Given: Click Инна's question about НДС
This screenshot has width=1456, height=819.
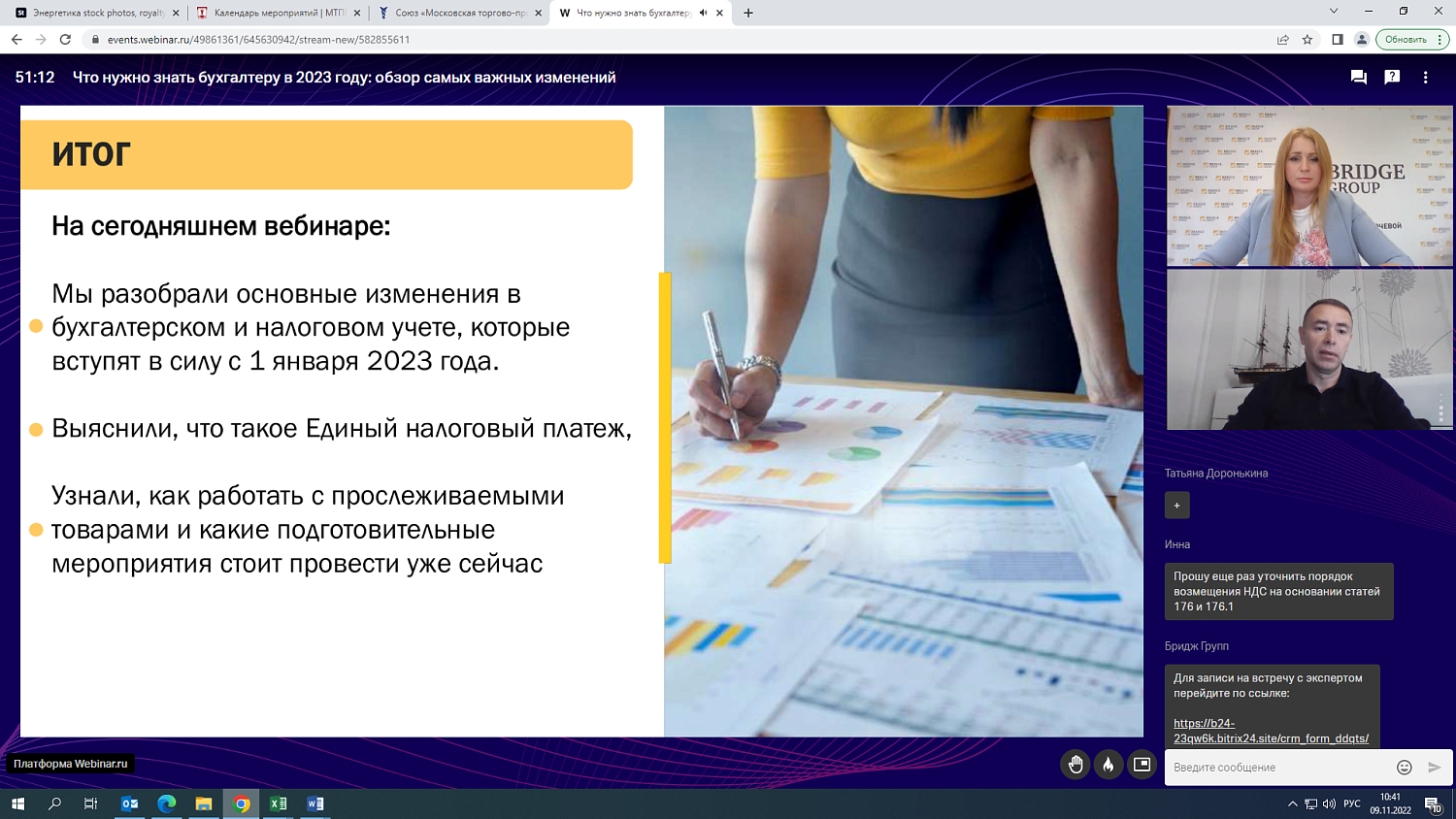Looking at the screenshot, I should (x=1278, y=591).
